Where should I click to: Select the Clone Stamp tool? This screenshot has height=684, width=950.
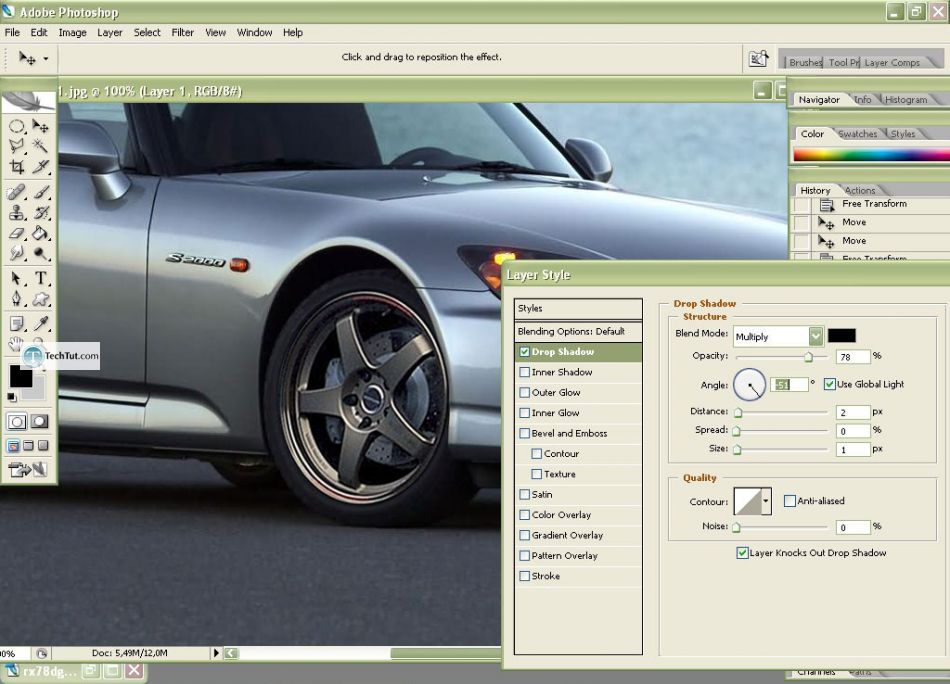[16, 213]
